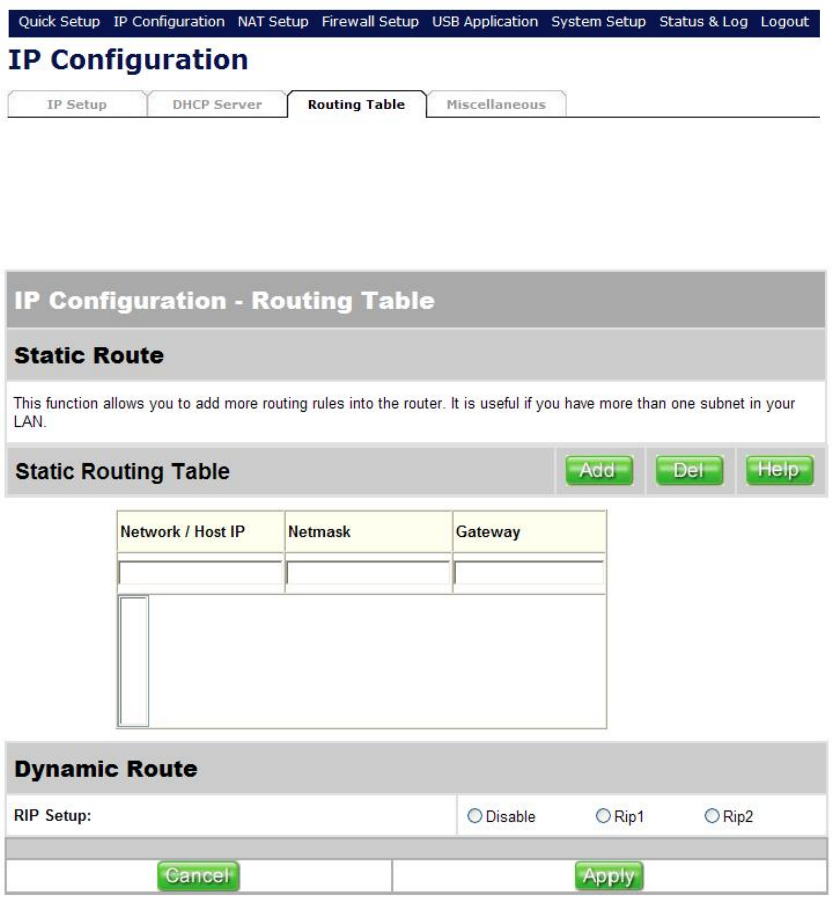Click the Static Route heading text

click(89, 356)
